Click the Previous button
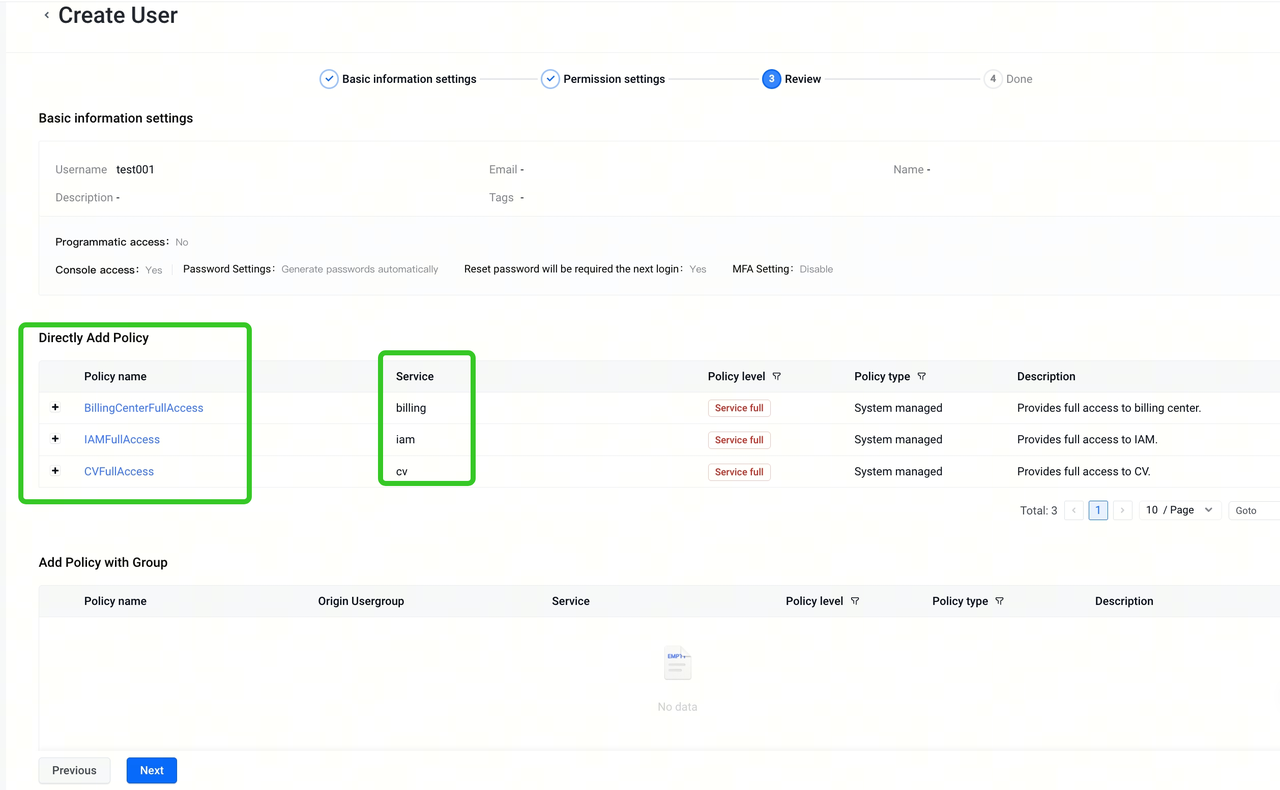The image size is (1280, 790). pos(74,770)
